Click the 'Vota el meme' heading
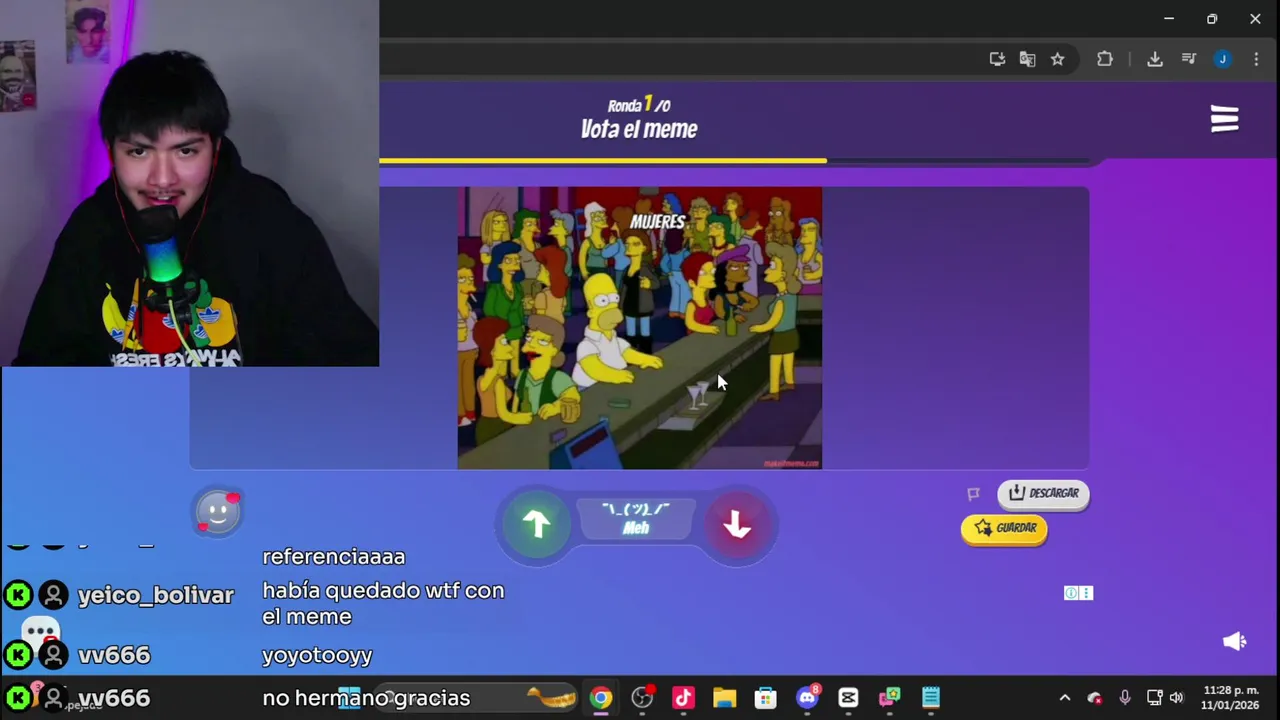The width and height of the screenshot is (1280, 720). [x=639, y=129]
